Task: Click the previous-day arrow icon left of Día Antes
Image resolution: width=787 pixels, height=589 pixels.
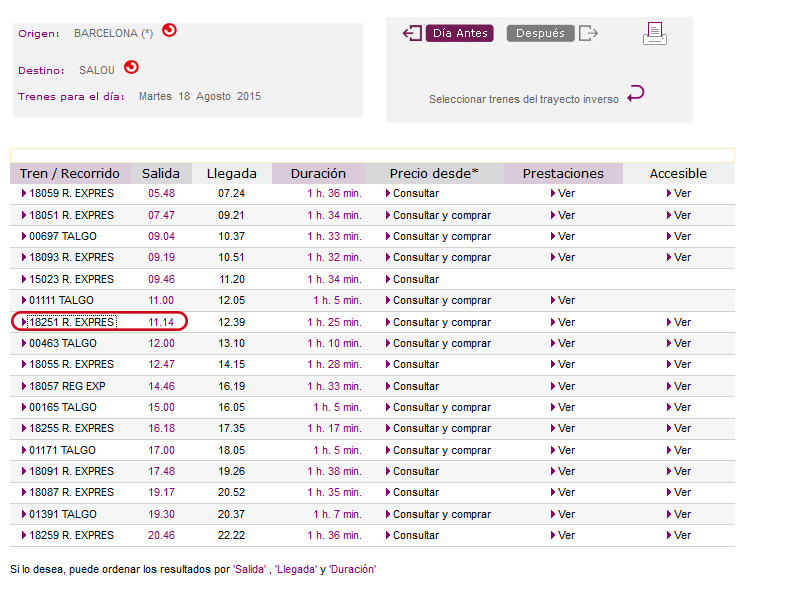Action: (412, 34)
